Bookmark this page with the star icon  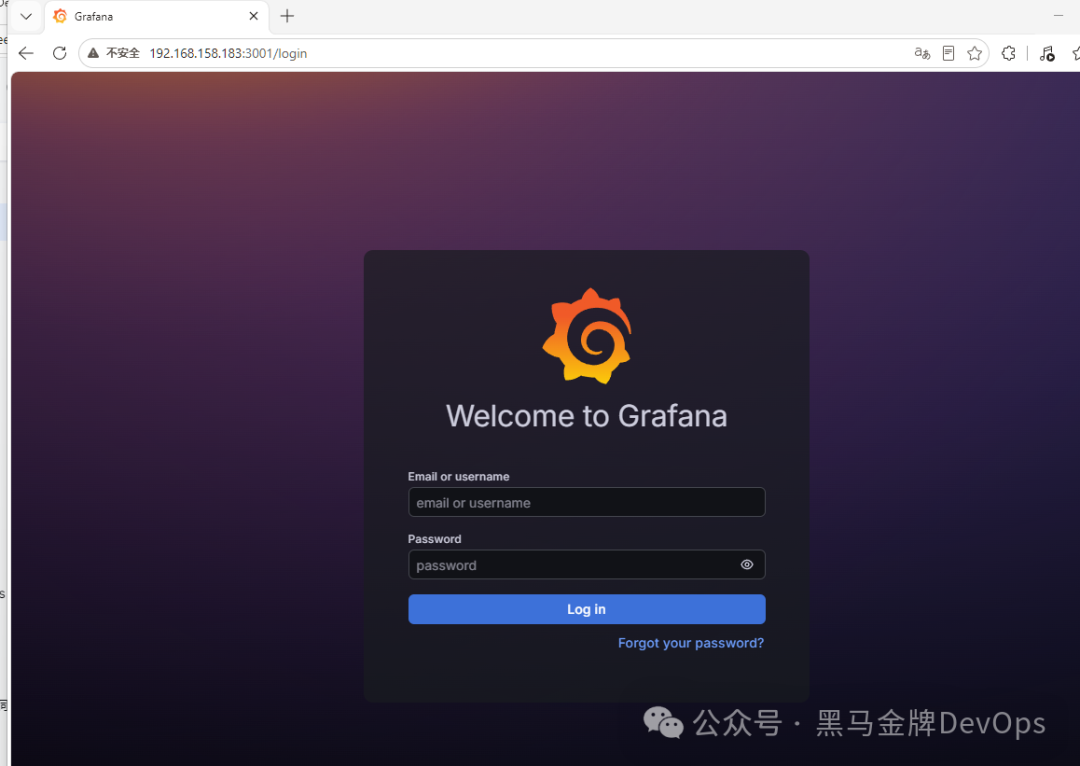pos(975,53)
